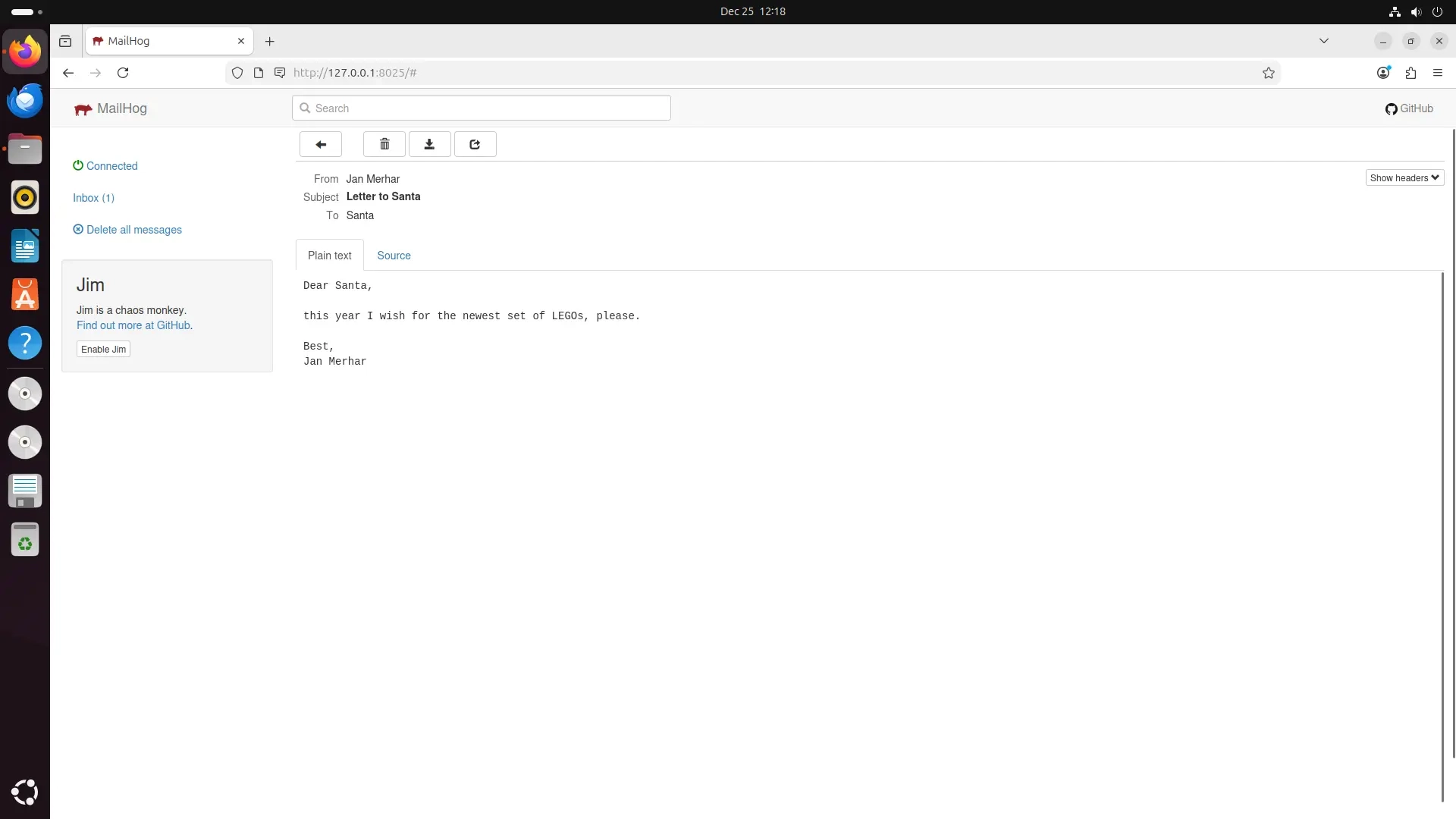Click the MailHog pig logo
This screenshot has width=1456, height=819.
click(x=83, y=108)
